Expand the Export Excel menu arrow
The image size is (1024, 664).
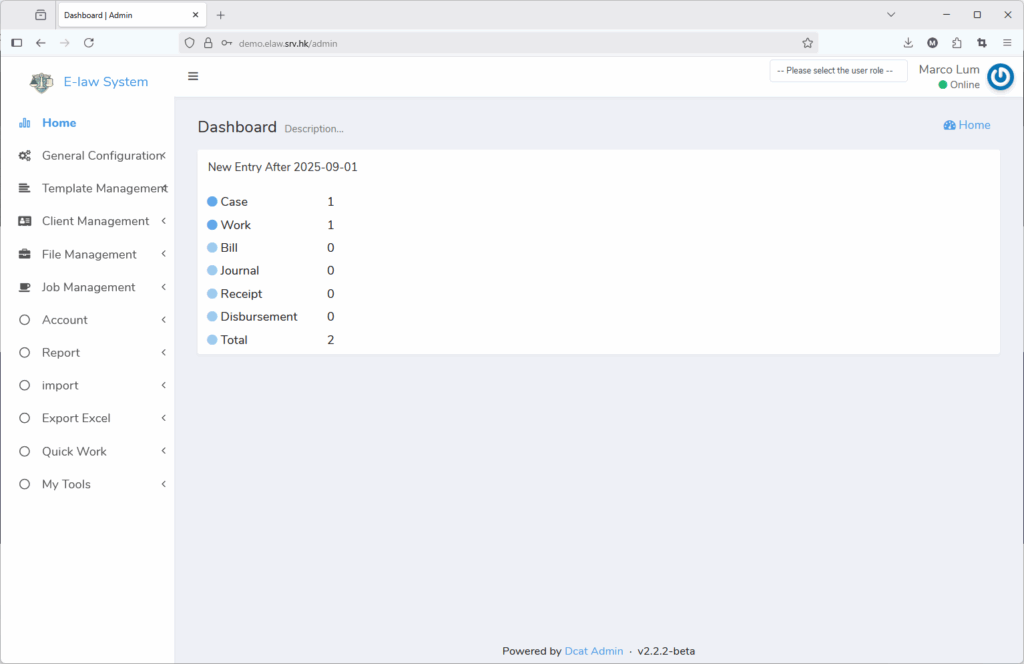163,418
